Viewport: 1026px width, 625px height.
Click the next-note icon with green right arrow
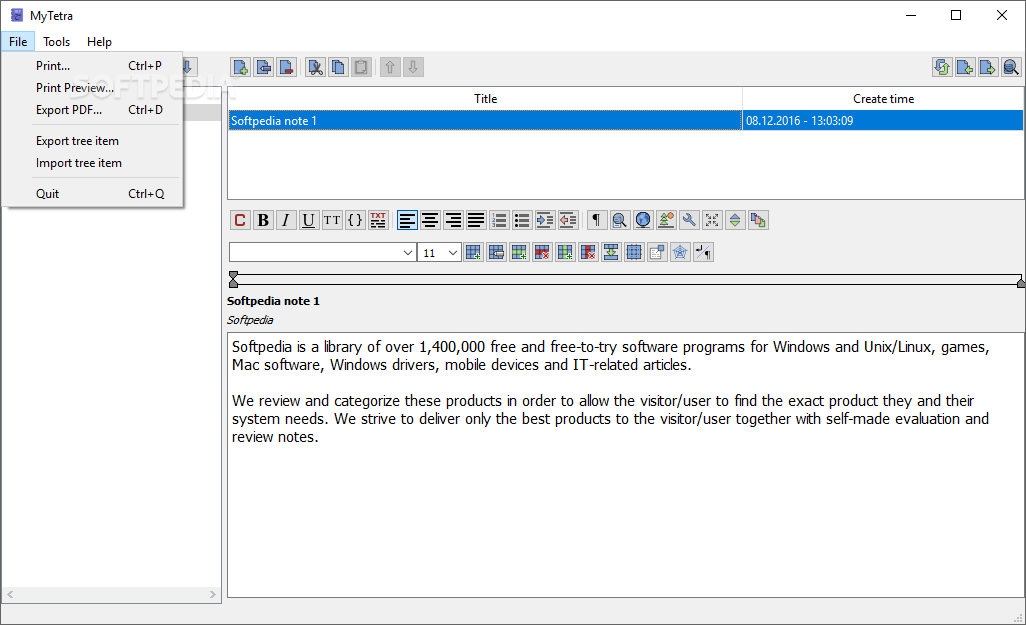(x=988, y=67)
